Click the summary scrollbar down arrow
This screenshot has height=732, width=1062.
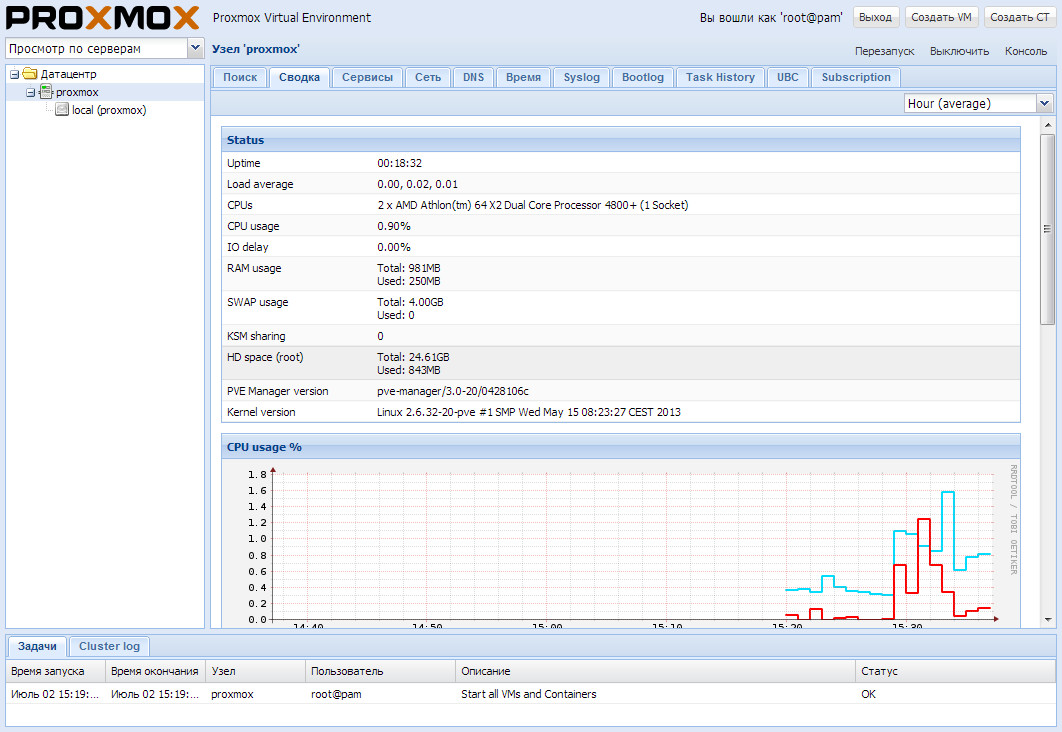1047,620
